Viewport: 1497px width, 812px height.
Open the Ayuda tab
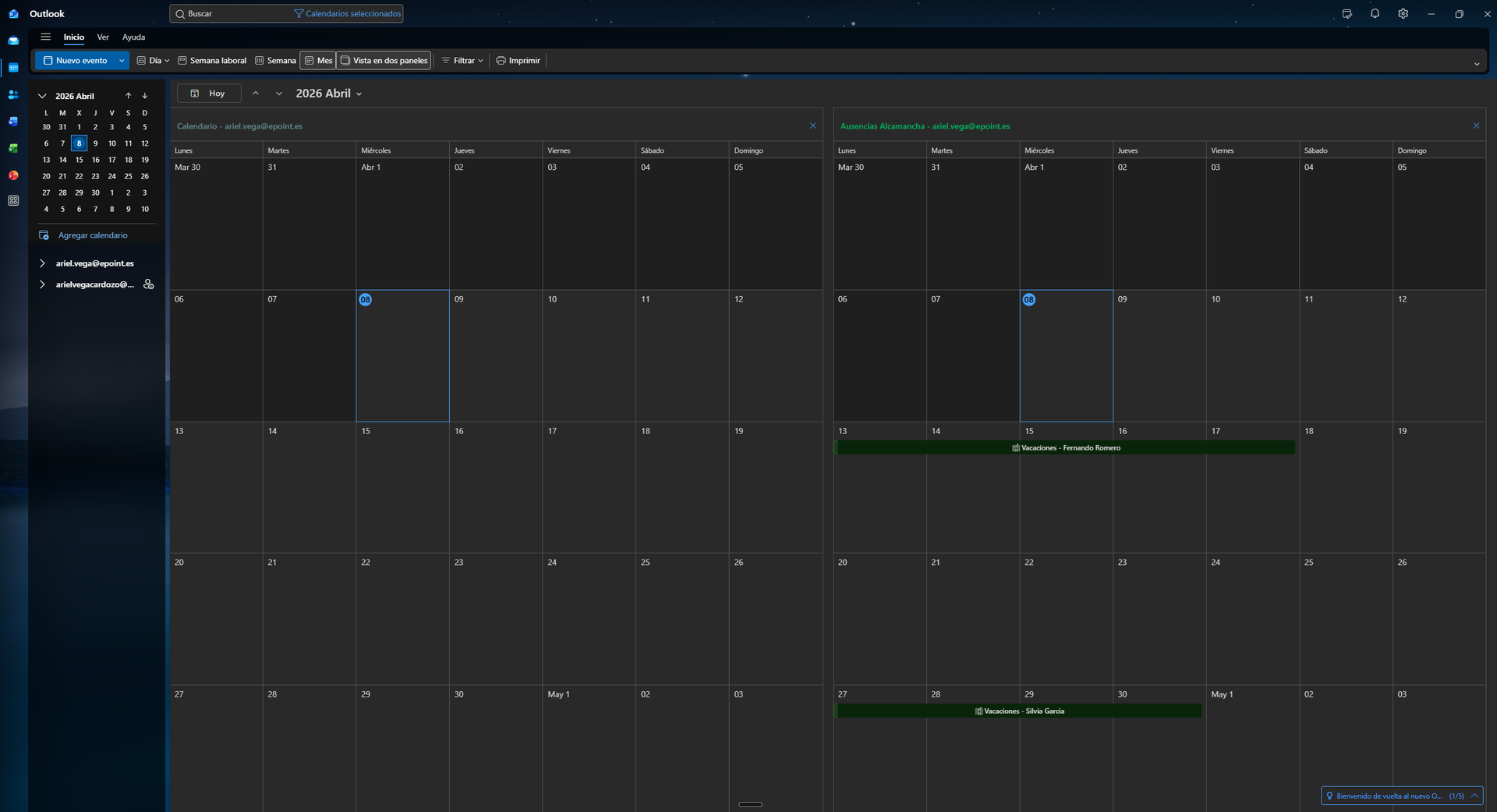(x=133, y=37)
